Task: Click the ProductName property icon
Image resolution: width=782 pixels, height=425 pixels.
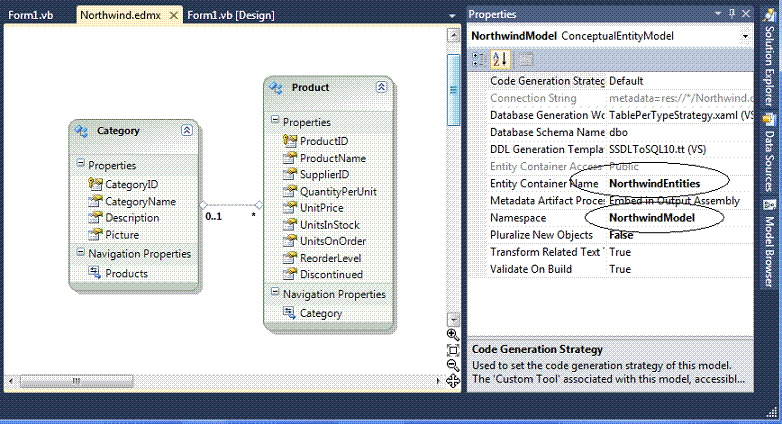Action: [x=290, y=158]
